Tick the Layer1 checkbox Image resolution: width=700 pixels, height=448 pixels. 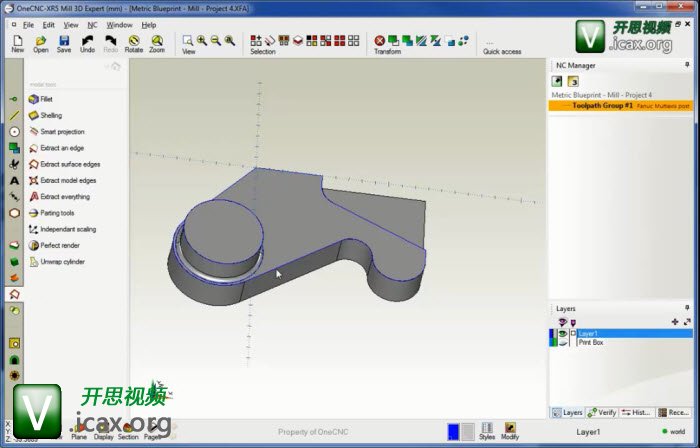click(x=572, y=333)
